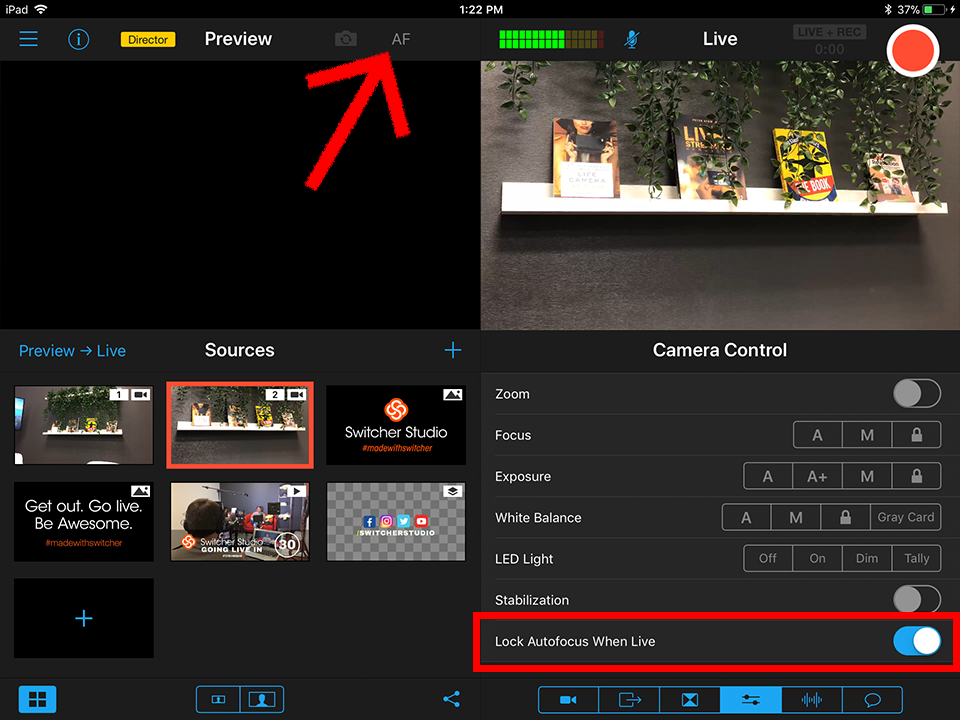This screenshot has height=720, width=960.
Task: Open the camera inputs tab
Action: tap(568, 699)
